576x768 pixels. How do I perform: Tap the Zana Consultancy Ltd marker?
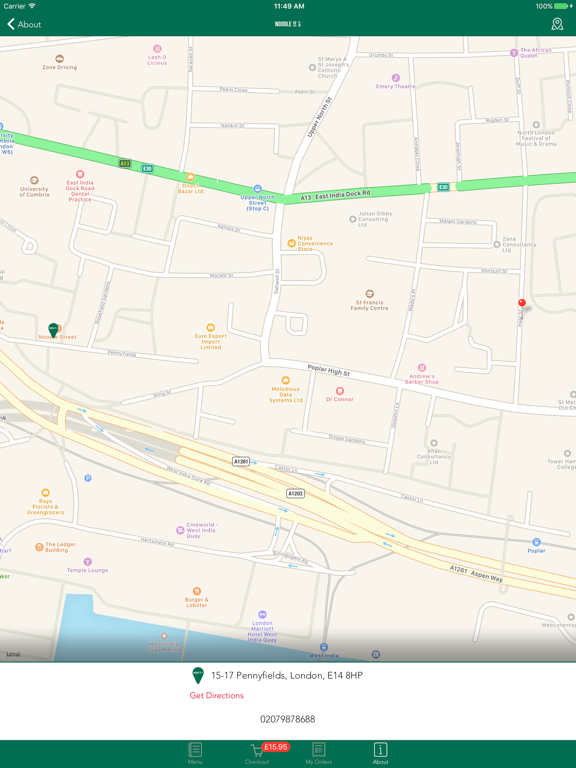(497, 244)
